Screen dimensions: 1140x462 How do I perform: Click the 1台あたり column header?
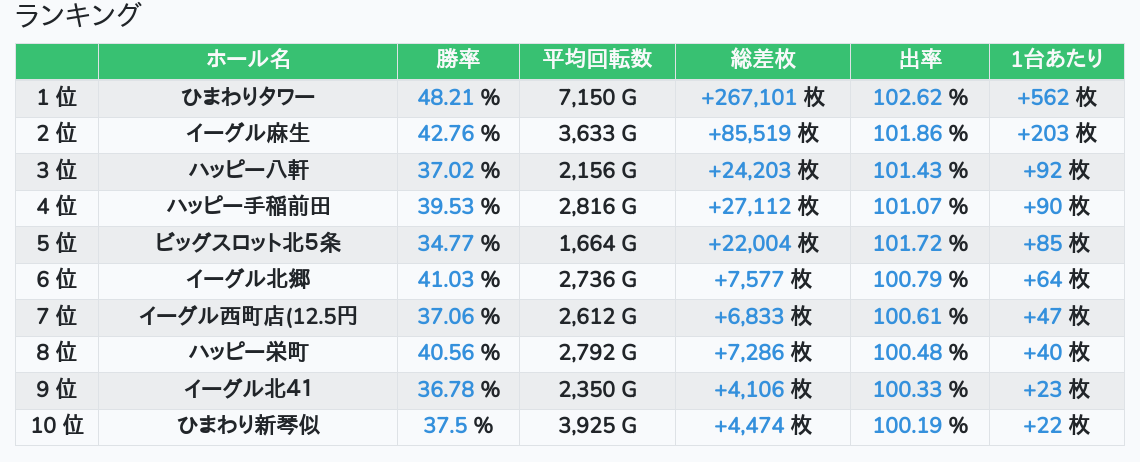1057,59
